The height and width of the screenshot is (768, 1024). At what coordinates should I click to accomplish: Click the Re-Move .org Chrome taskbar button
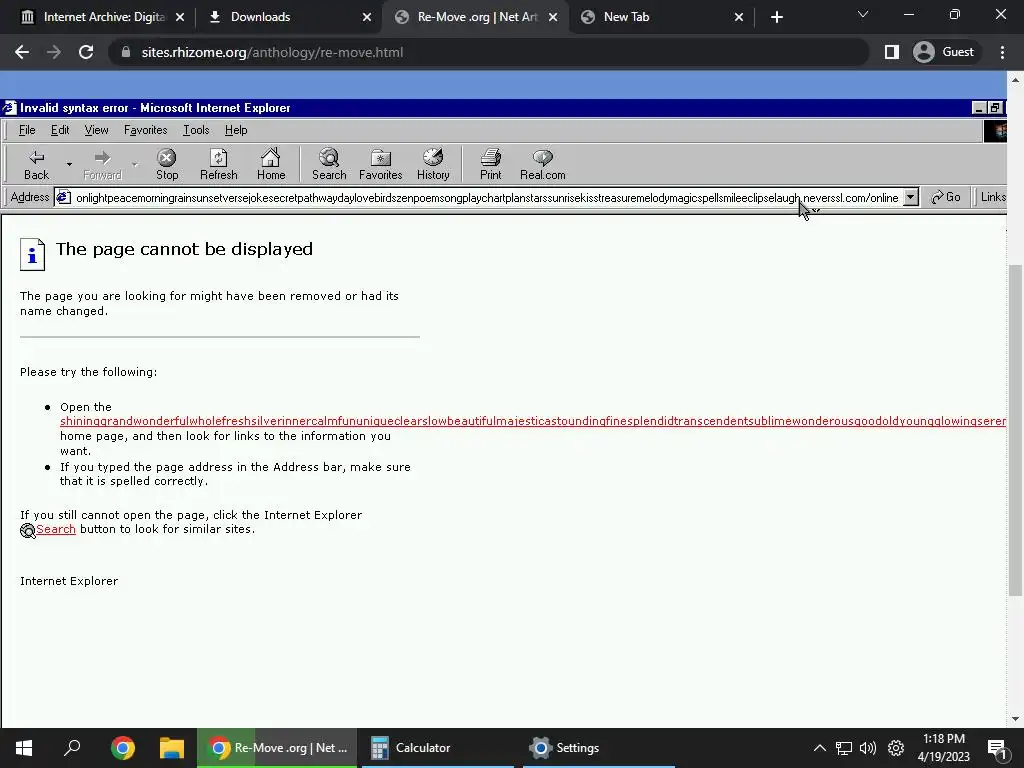(278, 748)
